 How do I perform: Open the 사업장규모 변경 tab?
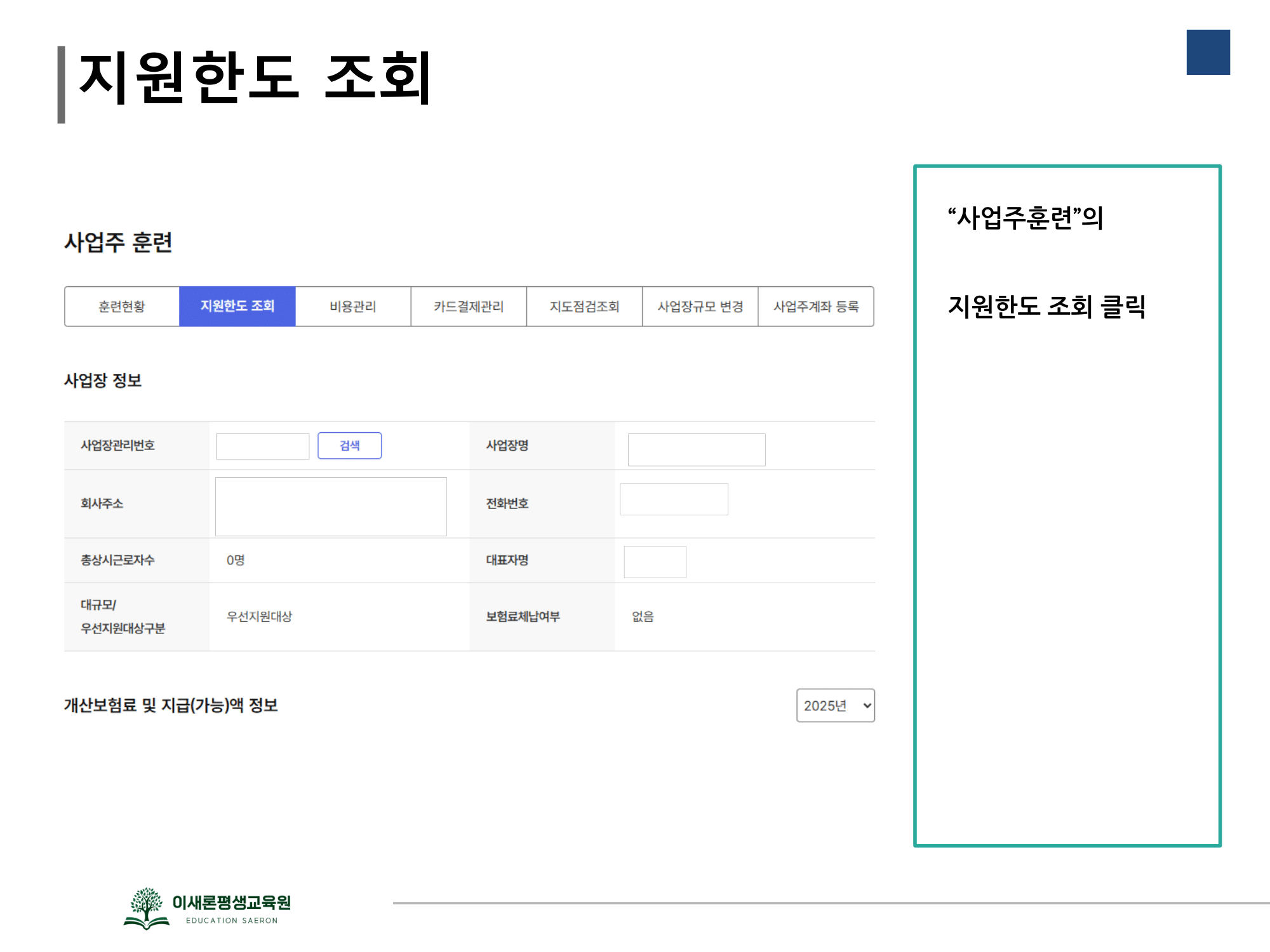pyautogui.click(x=700, y=307)
